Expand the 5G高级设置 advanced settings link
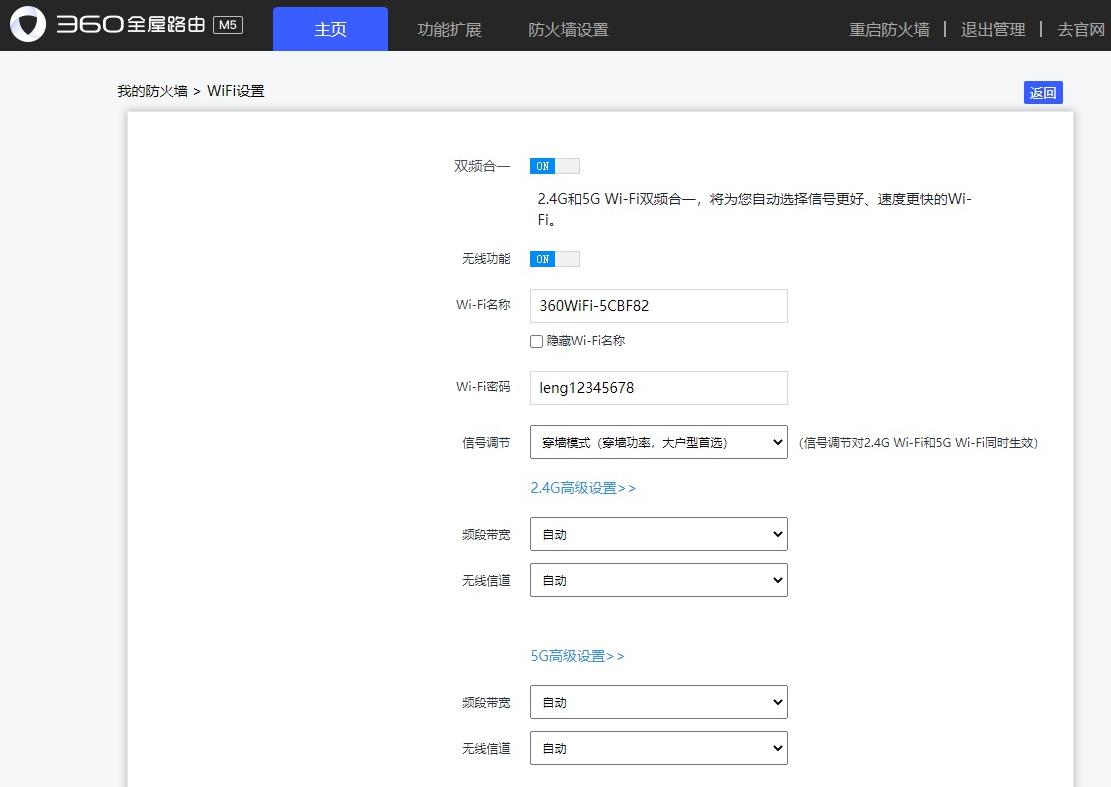 (578, 656)
